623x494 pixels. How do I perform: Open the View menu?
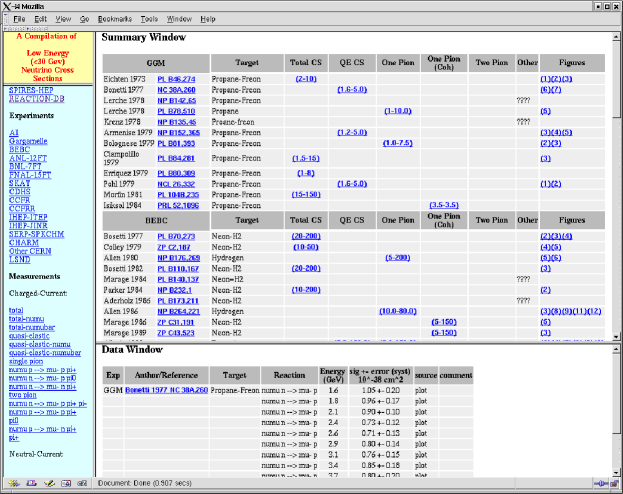(x=63, y=19)
